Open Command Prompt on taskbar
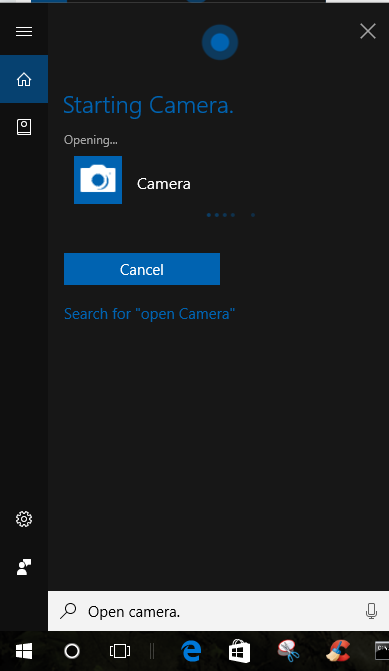389x671 pixels. pyautogui.click(x=382, y=651)
